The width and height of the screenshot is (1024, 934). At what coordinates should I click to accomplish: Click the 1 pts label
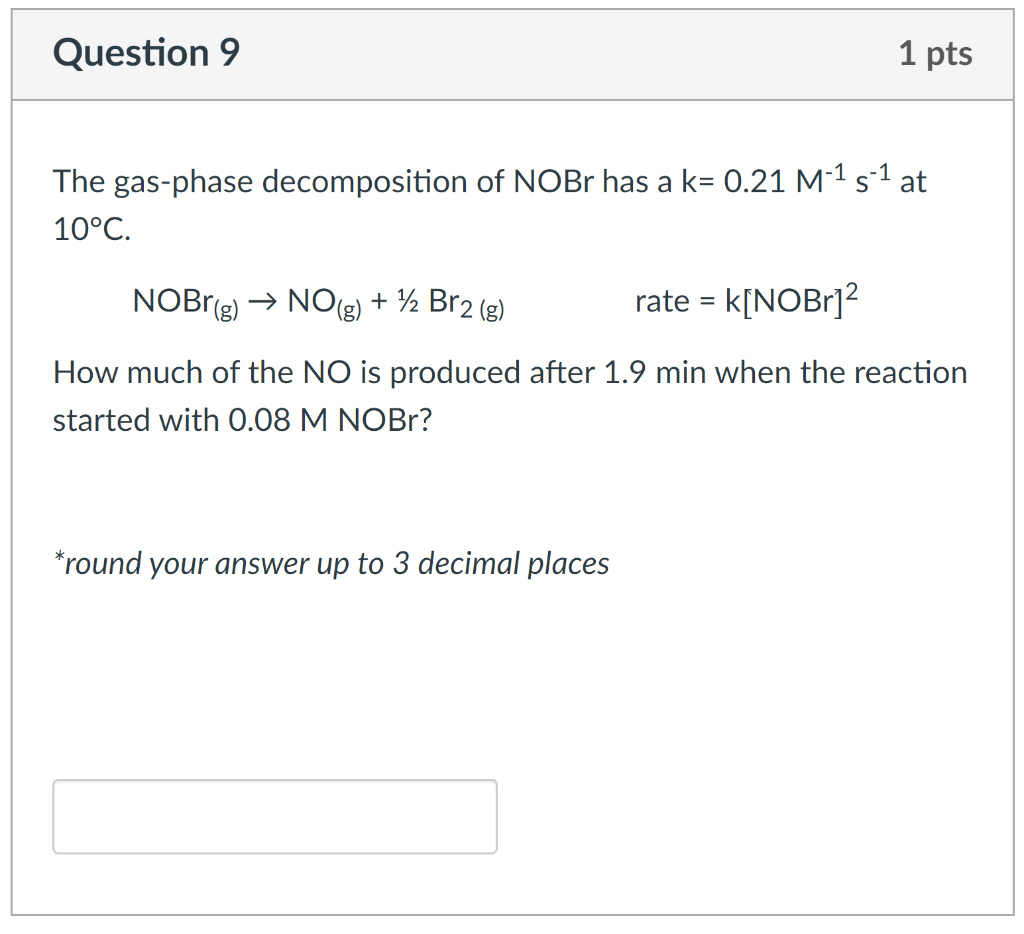(x=936, y=55)
